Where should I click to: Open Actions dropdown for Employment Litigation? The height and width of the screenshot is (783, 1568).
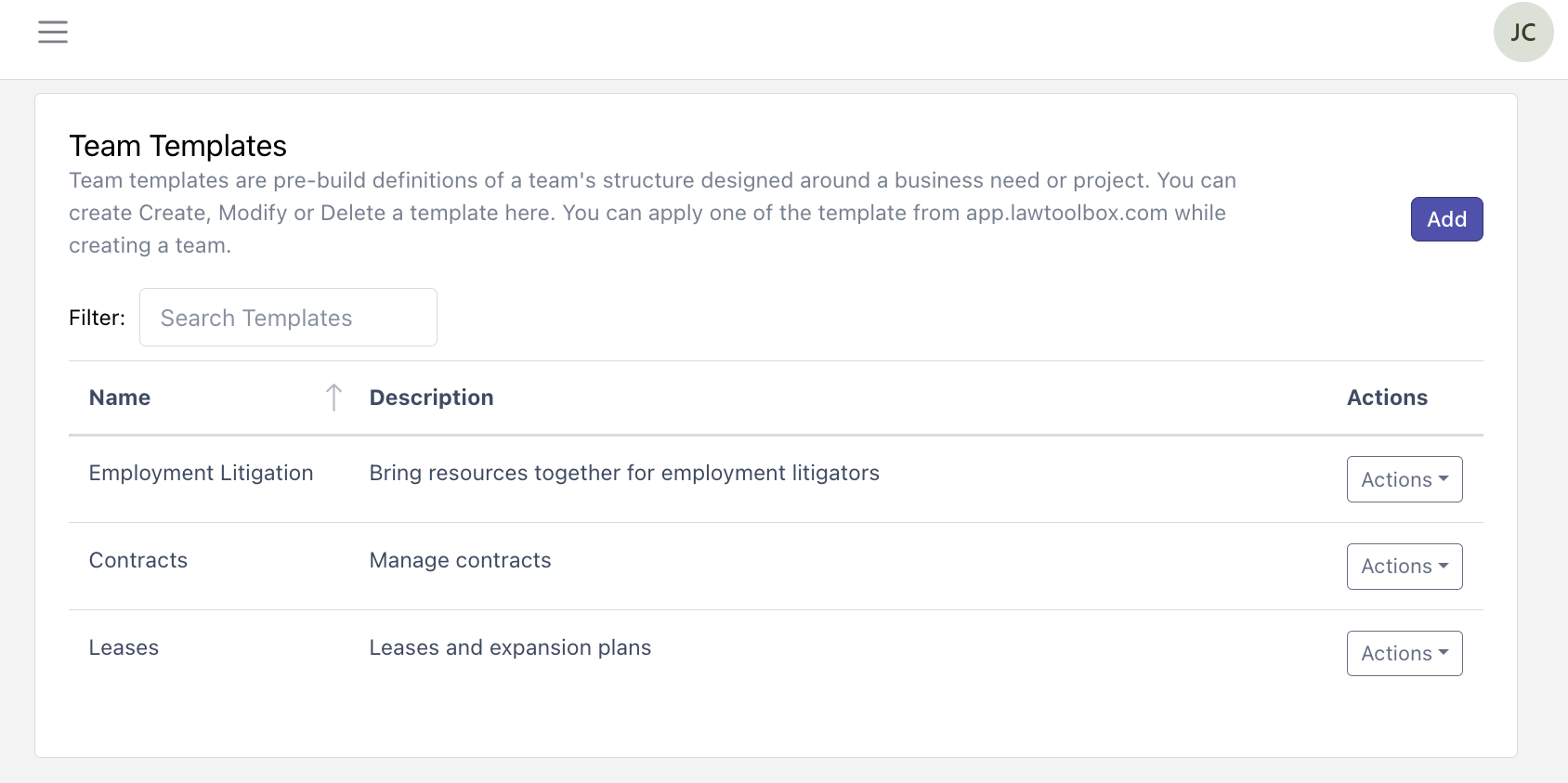tap(1404, 479)
